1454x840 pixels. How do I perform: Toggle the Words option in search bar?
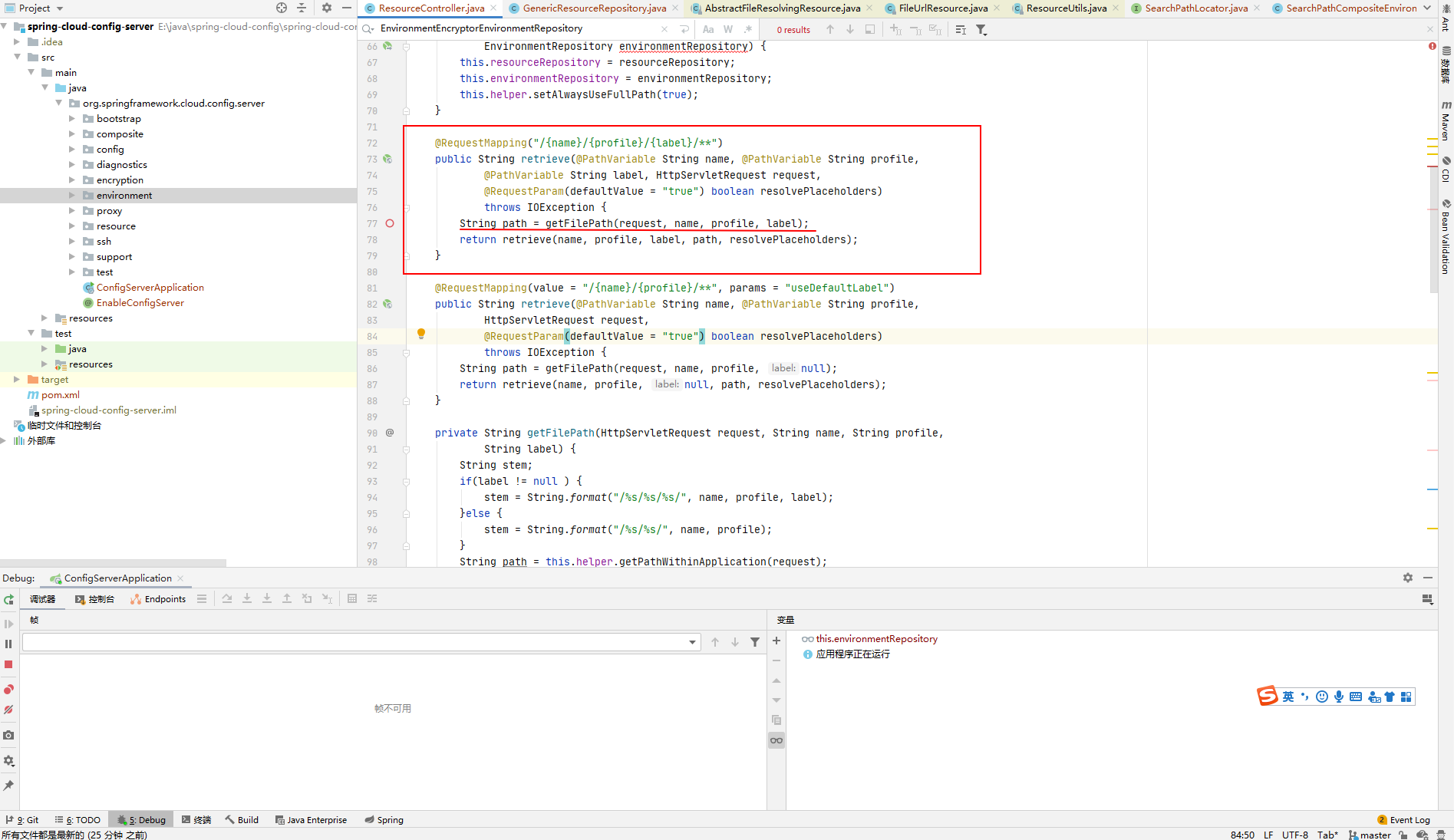tap(728, 29)
